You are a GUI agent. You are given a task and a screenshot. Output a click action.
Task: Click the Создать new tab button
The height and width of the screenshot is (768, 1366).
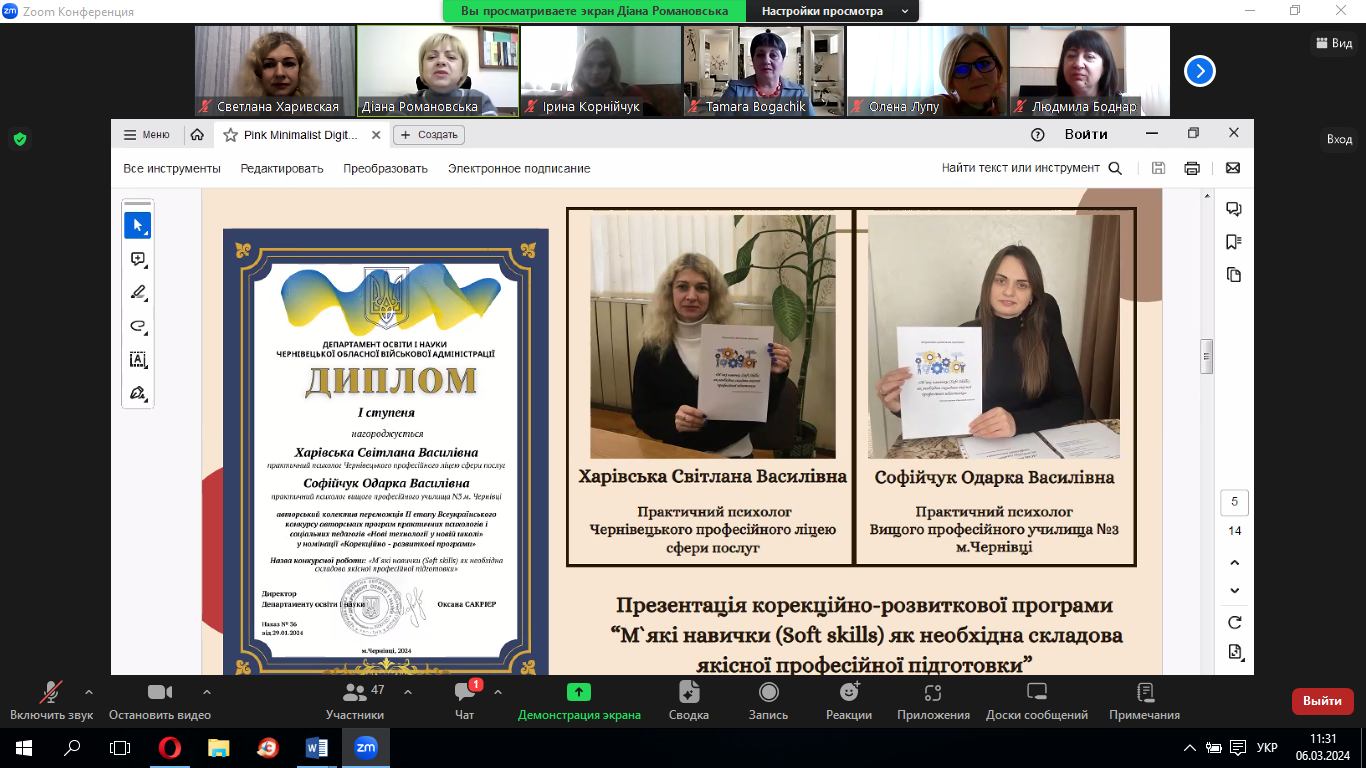[429, 135]
